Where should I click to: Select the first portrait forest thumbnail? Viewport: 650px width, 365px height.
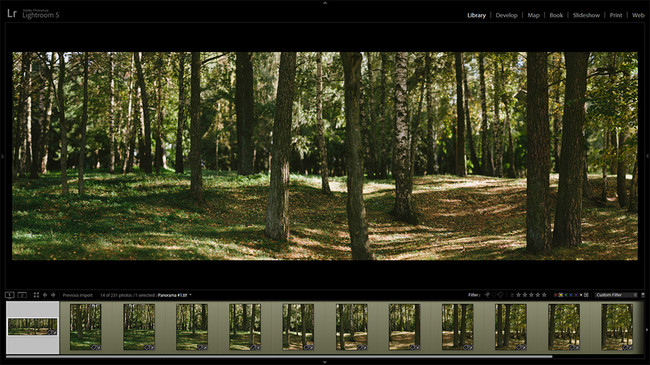pos(85,327)
